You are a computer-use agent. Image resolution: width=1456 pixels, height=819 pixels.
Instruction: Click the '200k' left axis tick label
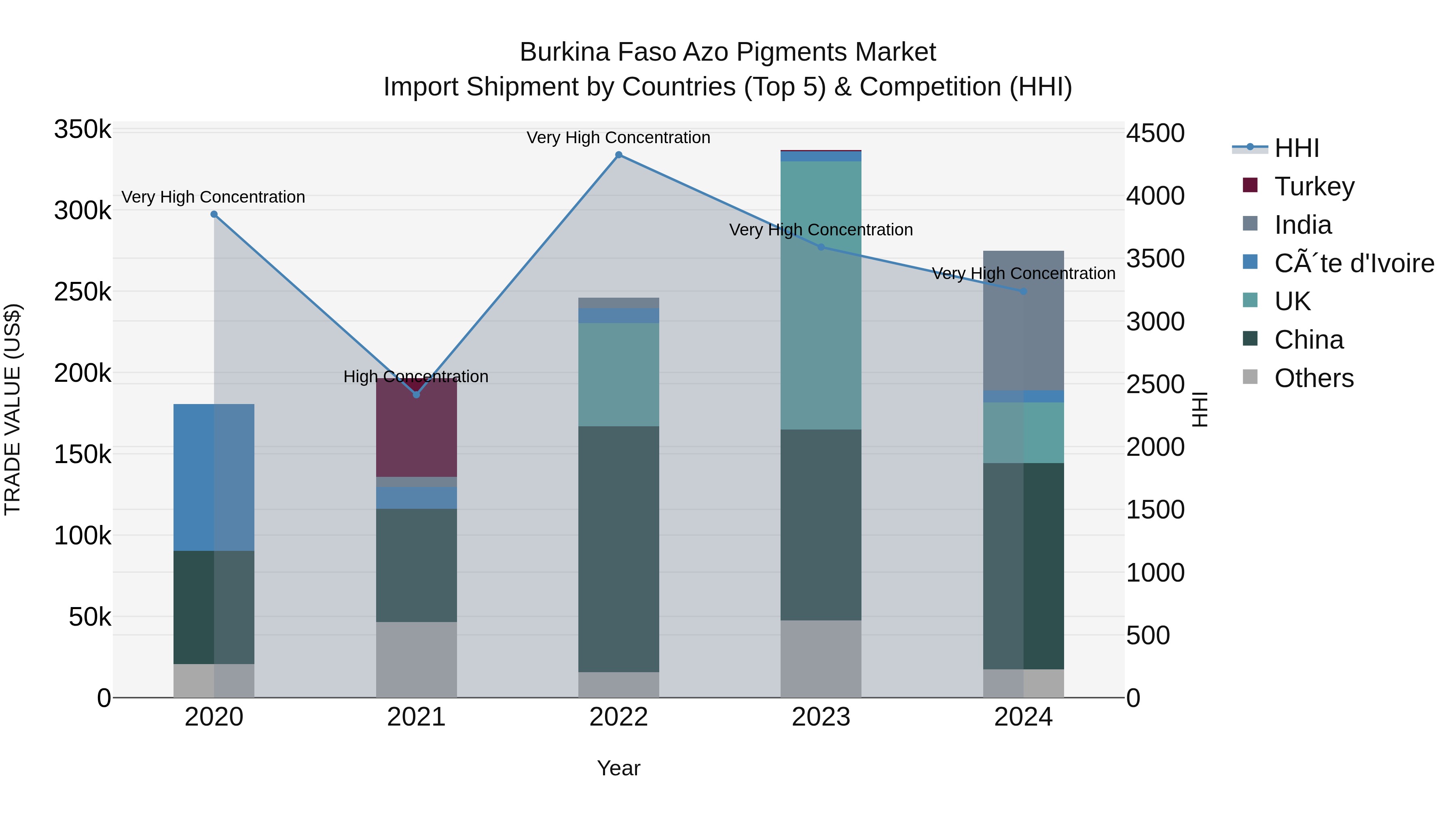tap(83, 373)
